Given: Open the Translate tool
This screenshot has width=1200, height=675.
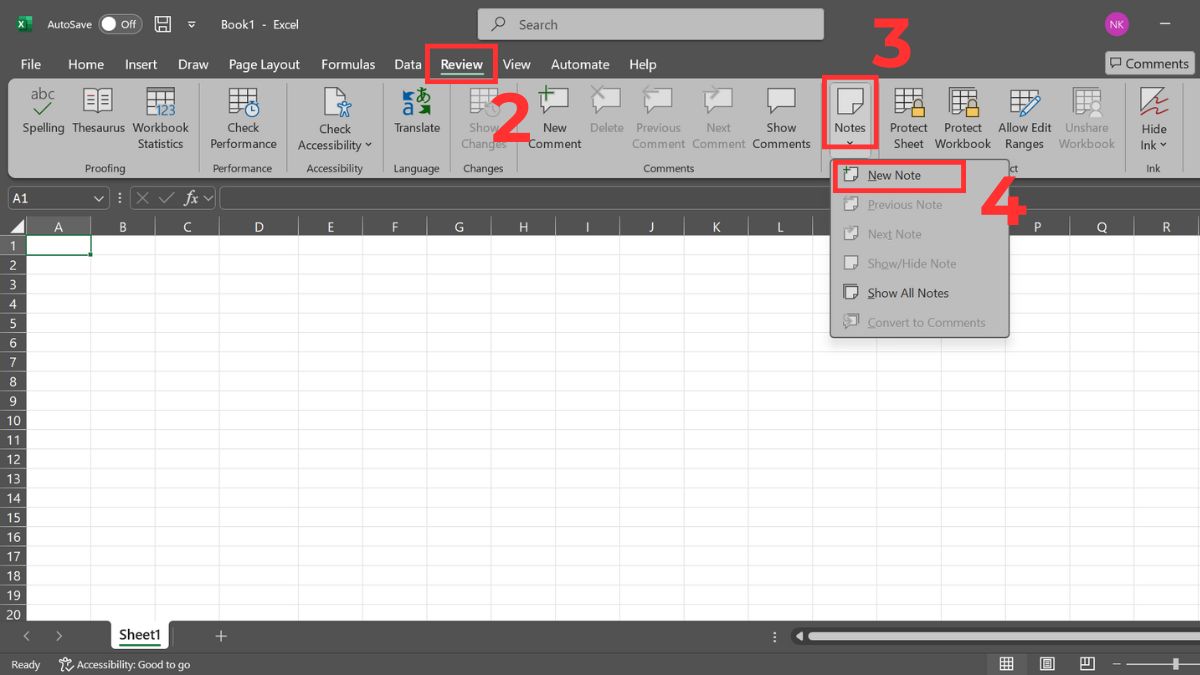Looking at the screenshot, I should click(x=416, y=113).
